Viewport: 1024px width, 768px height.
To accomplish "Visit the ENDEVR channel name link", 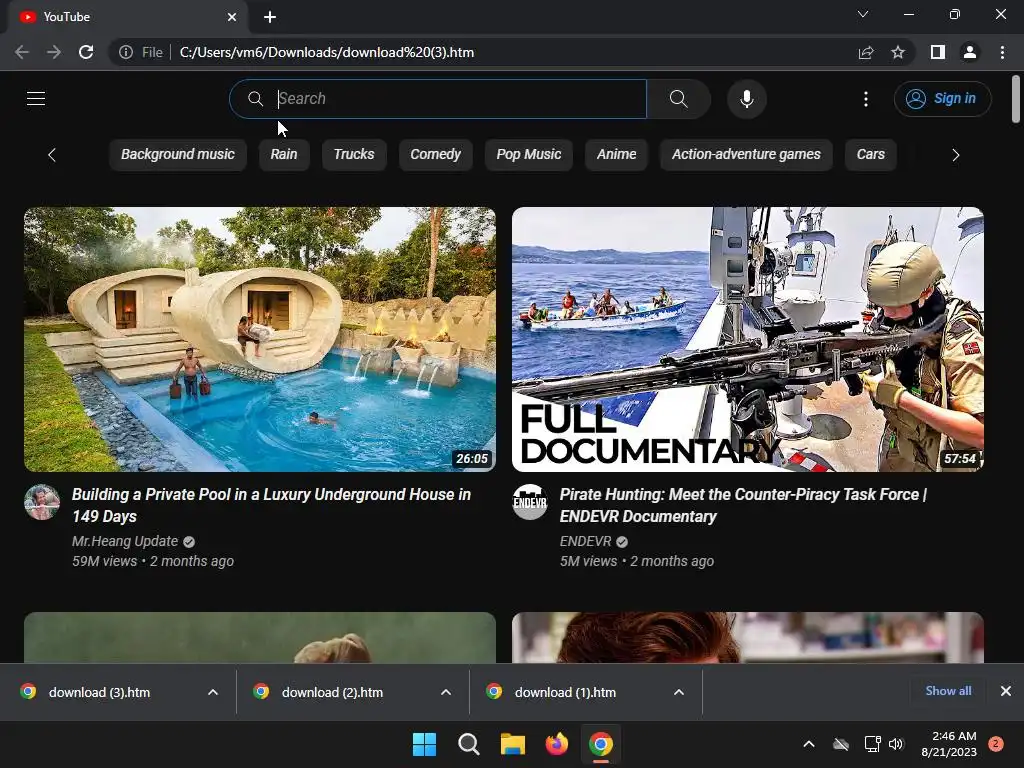I will click(585, 541).
